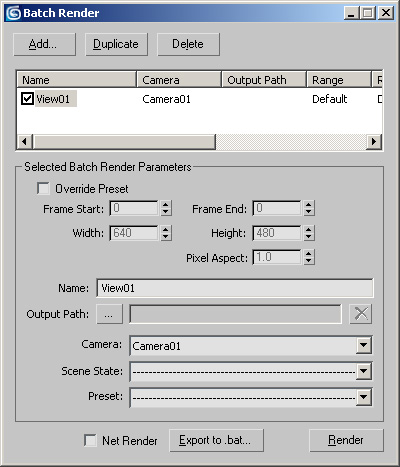Adjust the Width spinner arrows
Screen dimensions: 400x467
tap(166, 233)
